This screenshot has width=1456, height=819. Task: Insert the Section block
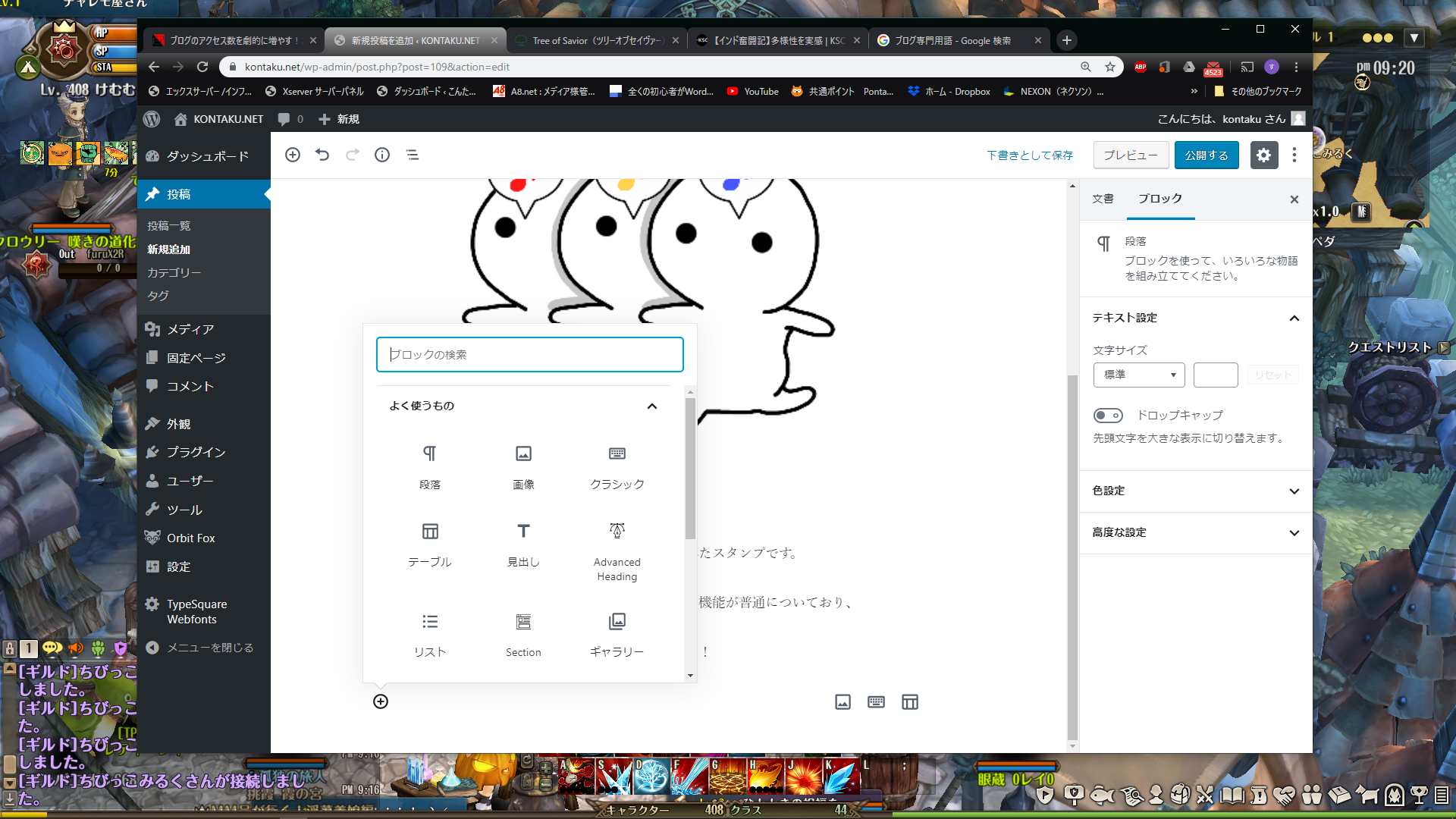tap(523, 635)
